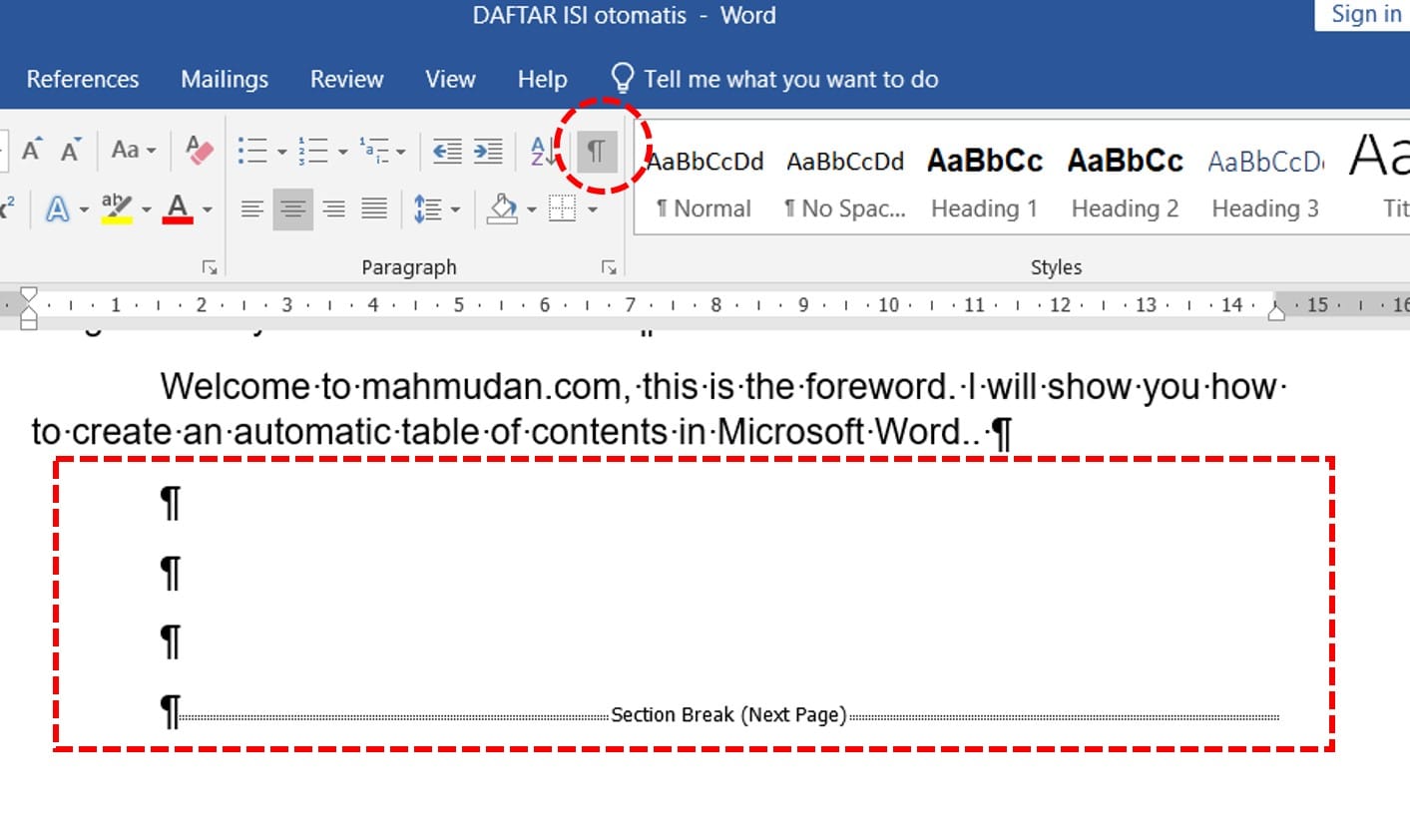Toggle the Bullets list button

click(252, 152)
